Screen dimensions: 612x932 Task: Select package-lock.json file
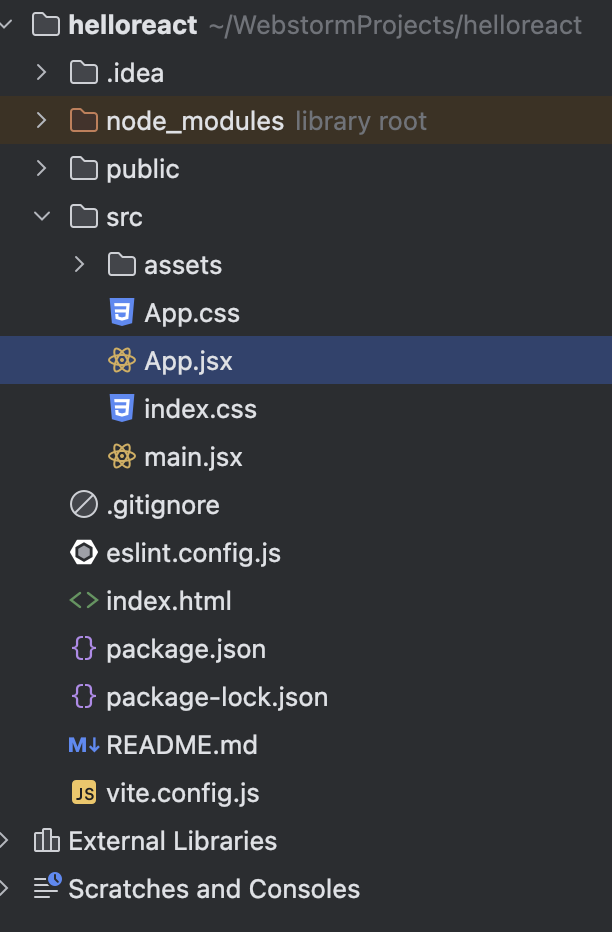tap(306, 697)
